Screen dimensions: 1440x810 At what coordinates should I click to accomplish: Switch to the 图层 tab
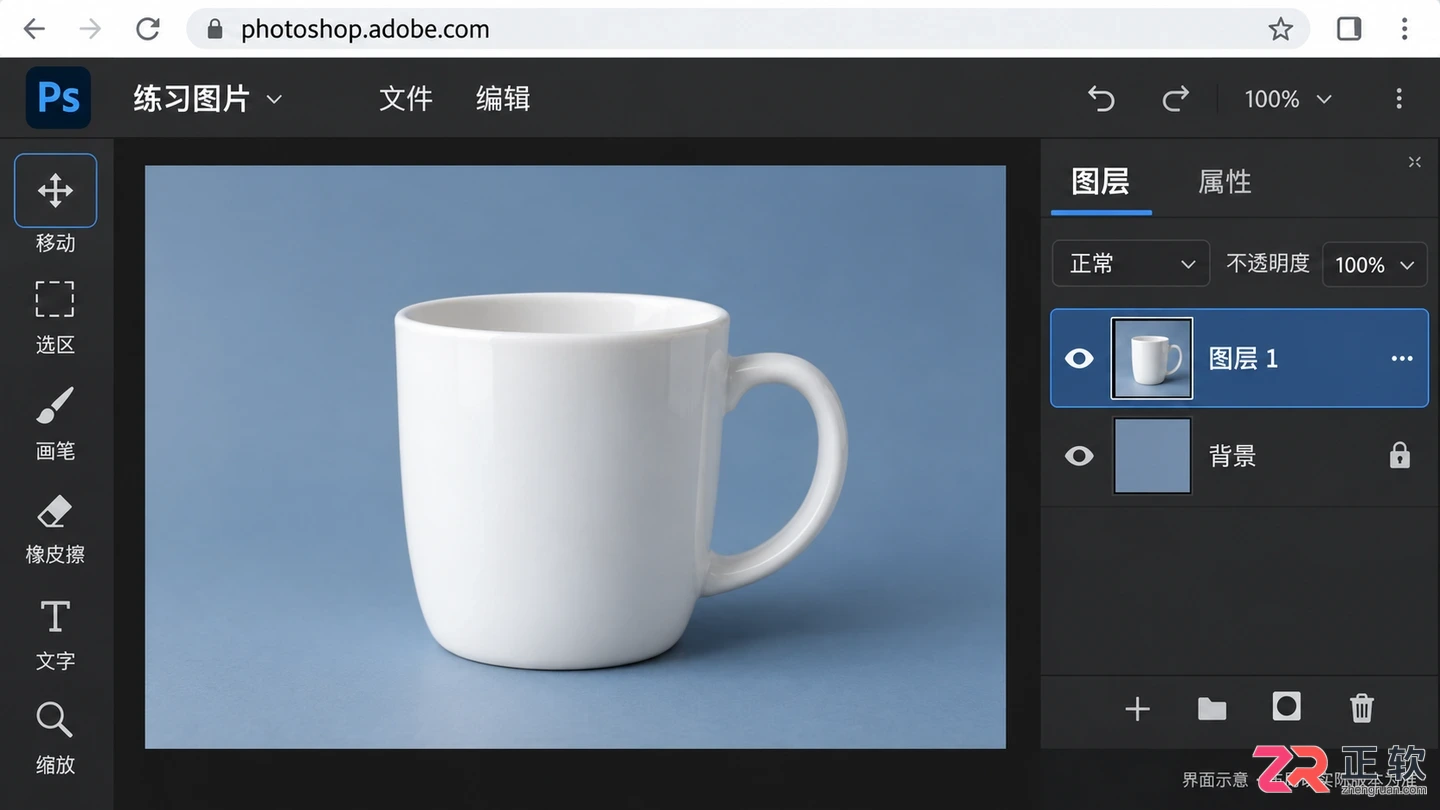click(1101, 182)
